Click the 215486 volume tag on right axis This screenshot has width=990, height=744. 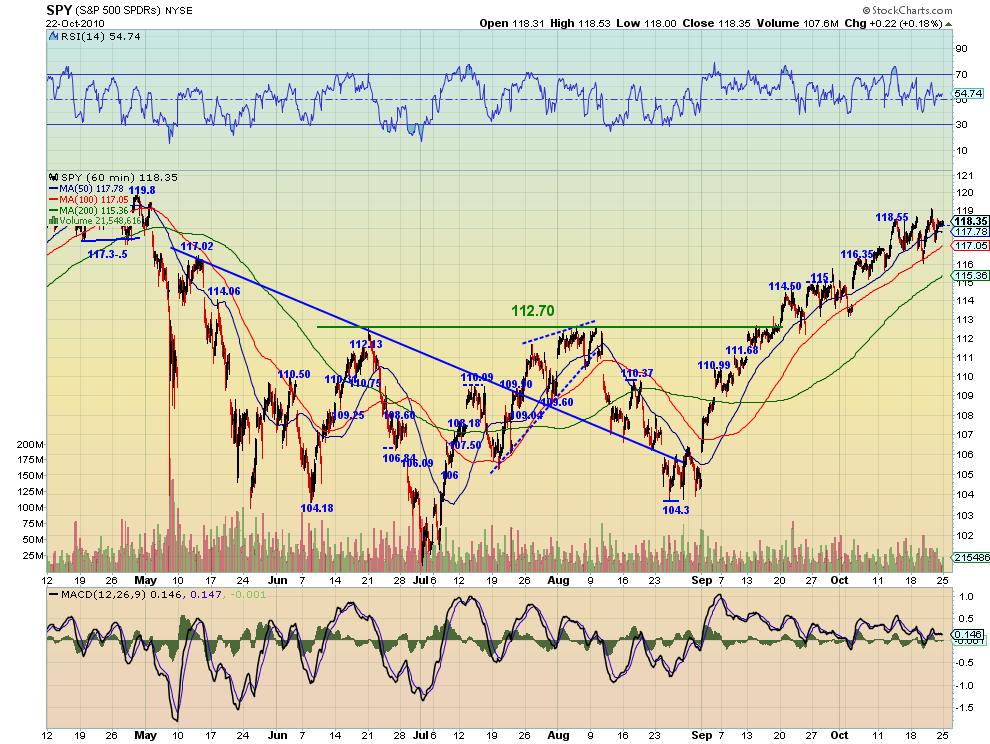click(x=971, y=558)
